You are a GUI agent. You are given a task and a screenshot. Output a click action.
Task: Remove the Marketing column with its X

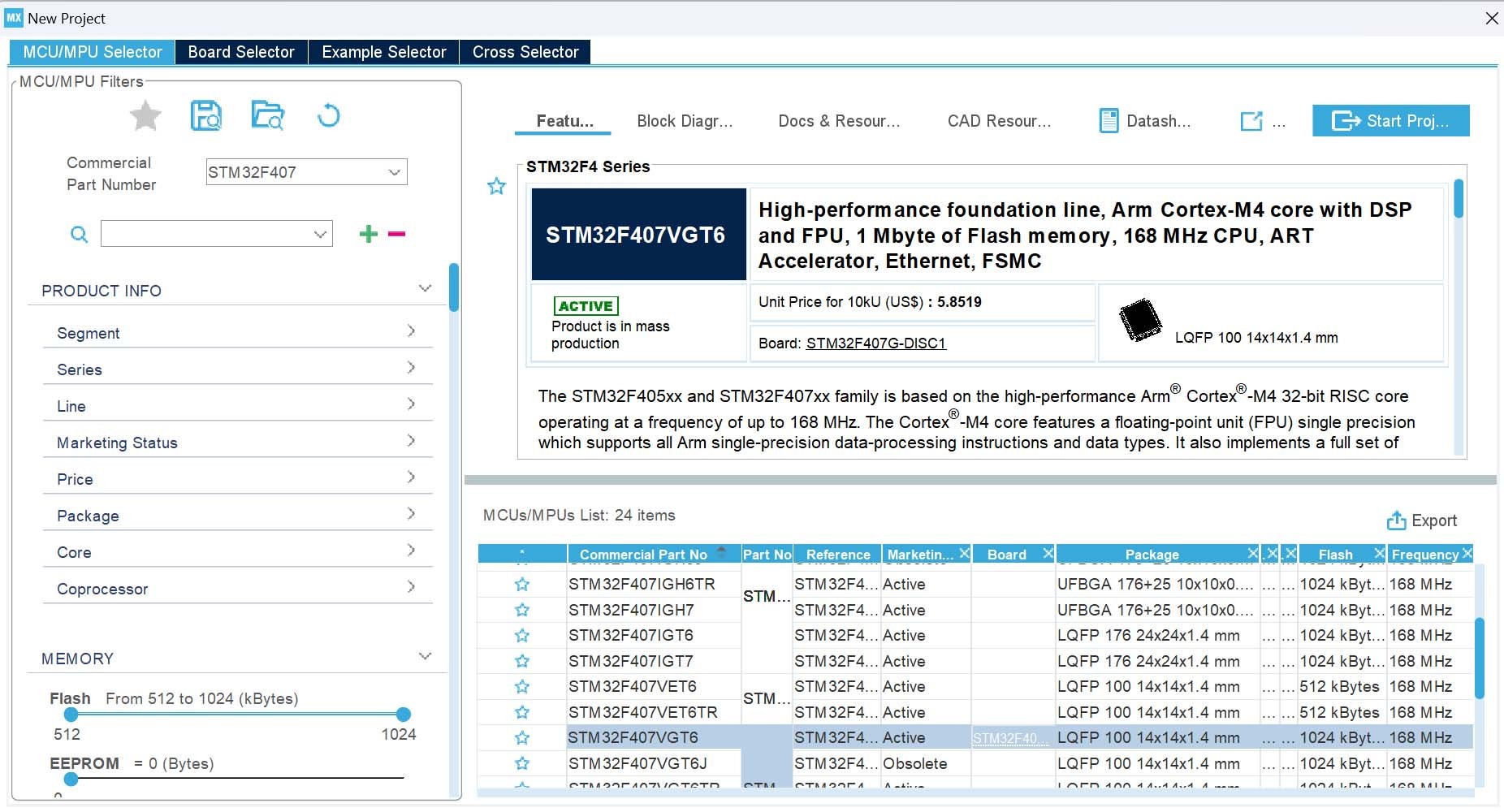click(964, 553)
